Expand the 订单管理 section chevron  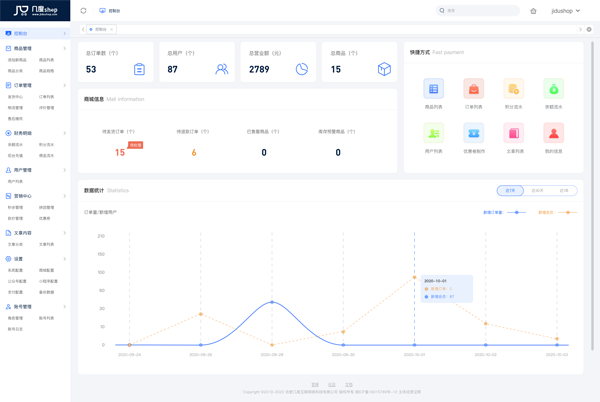(64, 85)
